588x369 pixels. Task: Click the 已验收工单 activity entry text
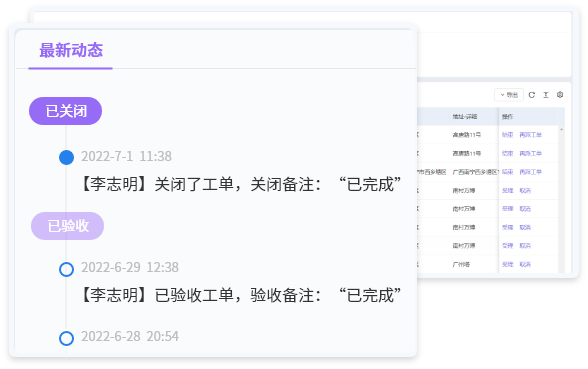(x=240, y=295)
